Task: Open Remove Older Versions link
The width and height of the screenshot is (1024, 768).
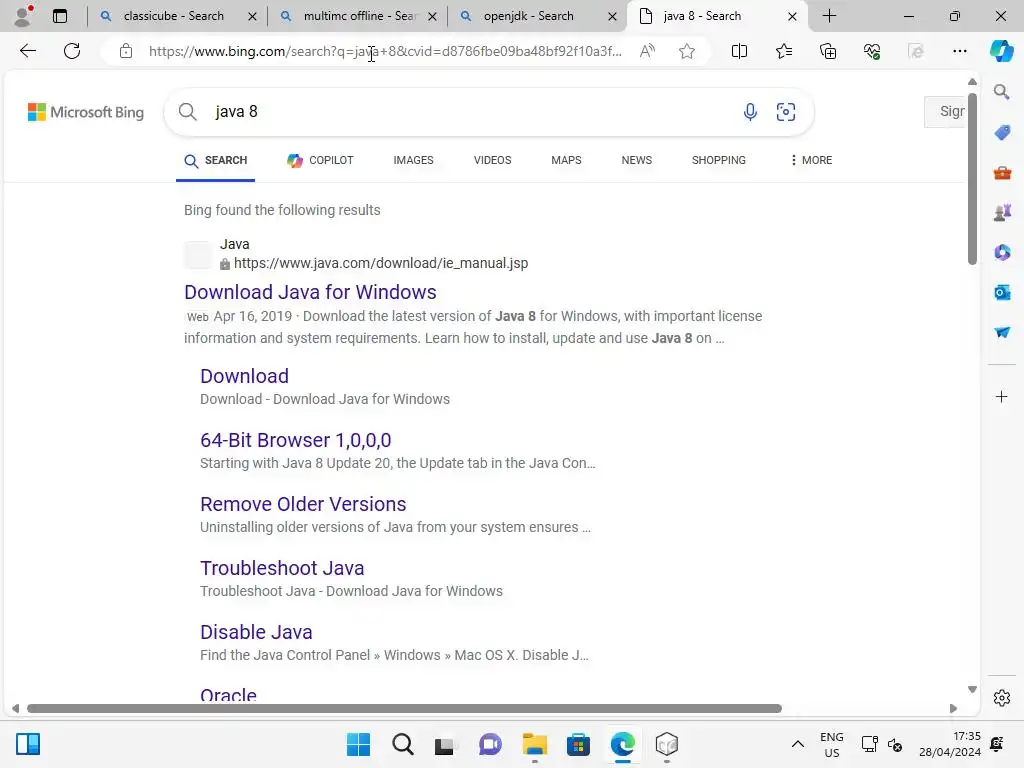Action: [303, 504]
